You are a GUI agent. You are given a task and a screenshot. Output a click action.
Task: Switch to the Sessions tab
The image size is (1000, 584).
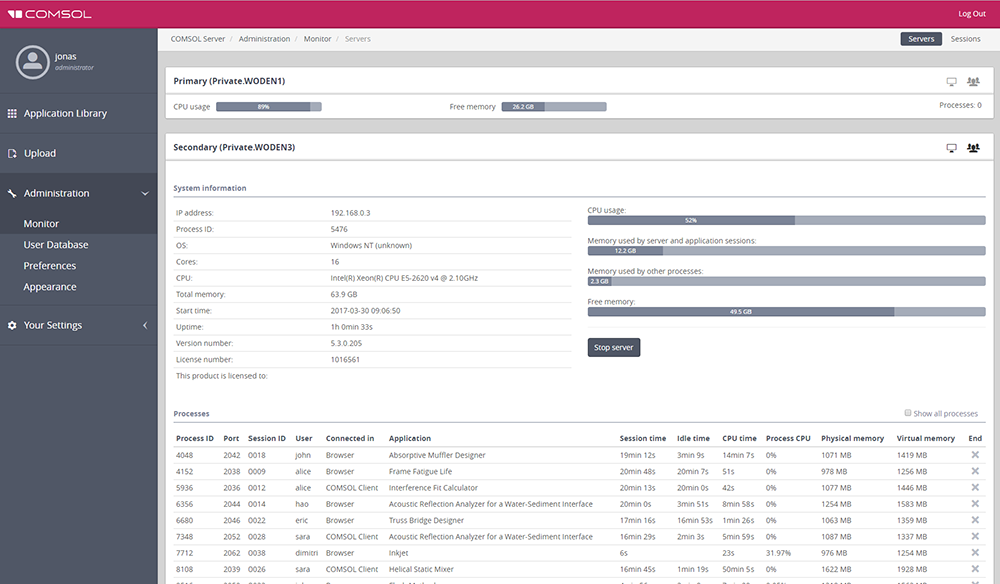[965, 39]
